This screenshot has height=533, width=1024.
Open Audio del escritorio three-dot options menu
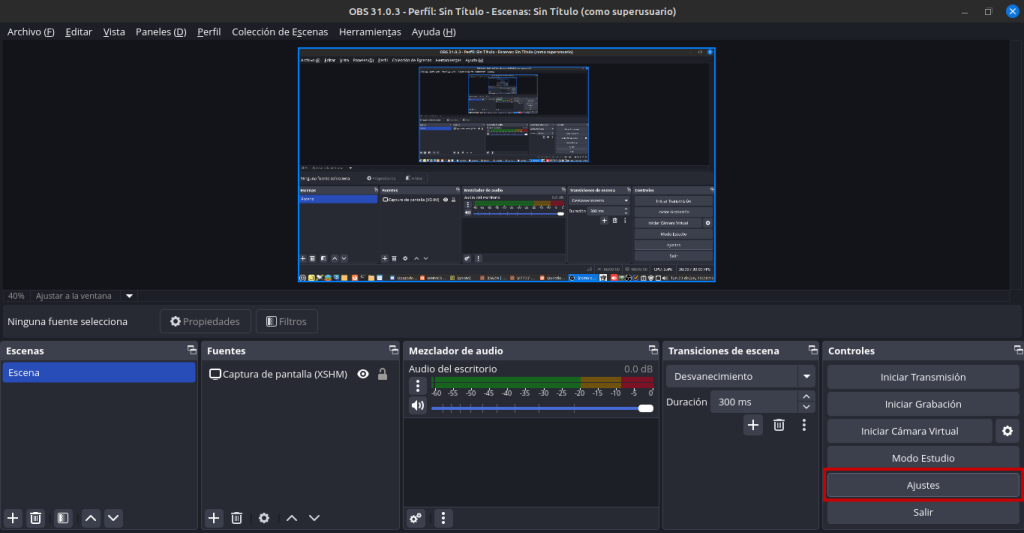418,386
